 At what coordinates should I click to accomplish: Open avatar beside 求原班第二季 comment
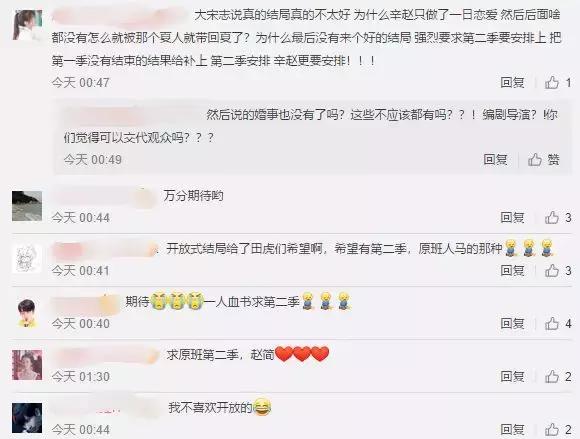coord(27,365)
